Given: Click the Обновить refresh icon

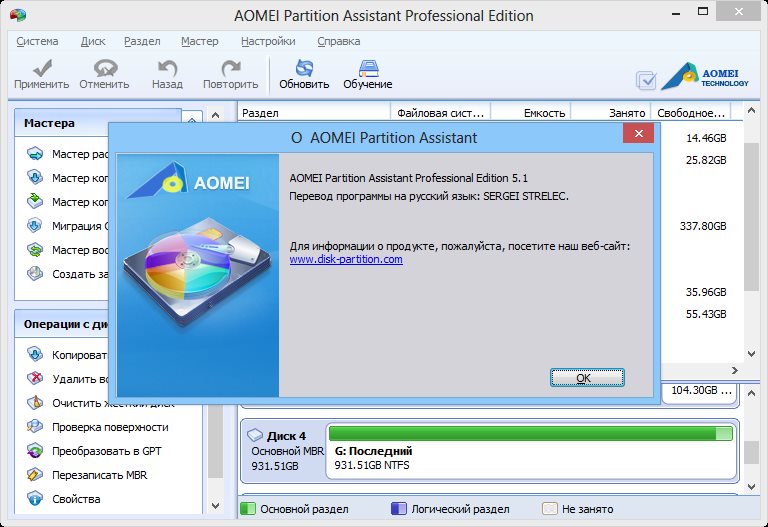Looking at the screenshot, I should [304, 69].
